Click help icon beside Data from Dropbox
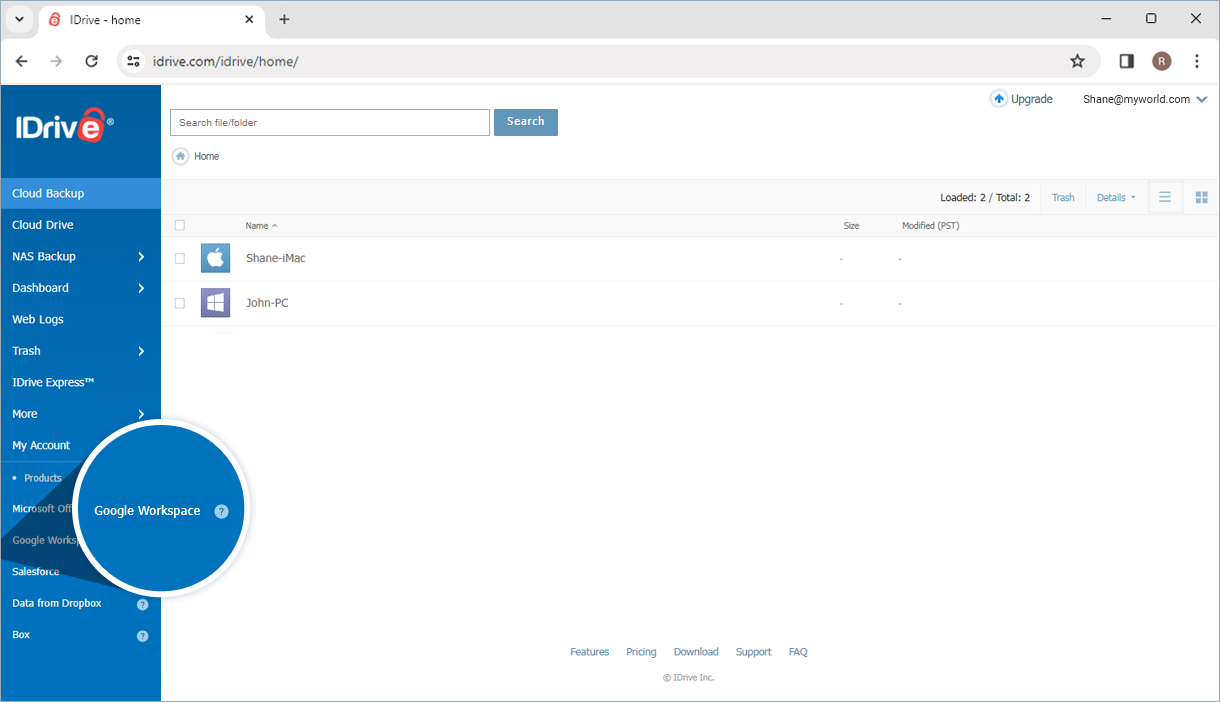Viewport: 1220px width, 702px height. [142, 604]
